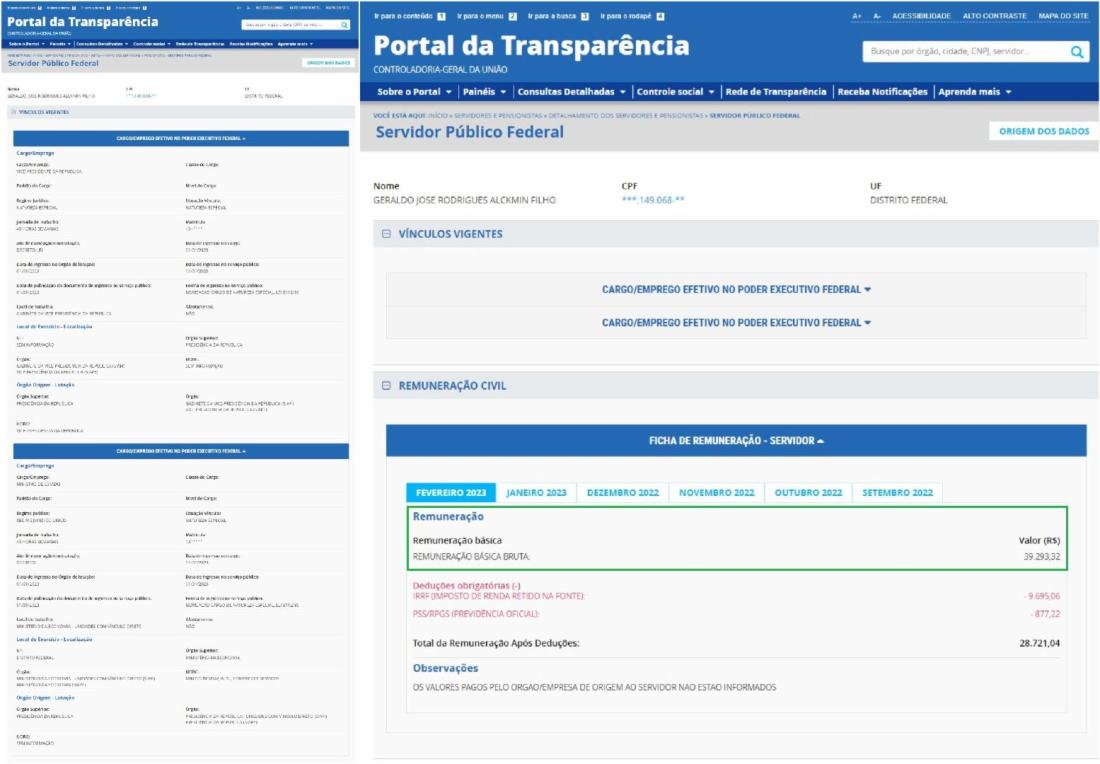The width and height of the screenshot is (1100, 764).
Task: Follow the 'Ir para a busca' skip link
Action: coord(558,16)
